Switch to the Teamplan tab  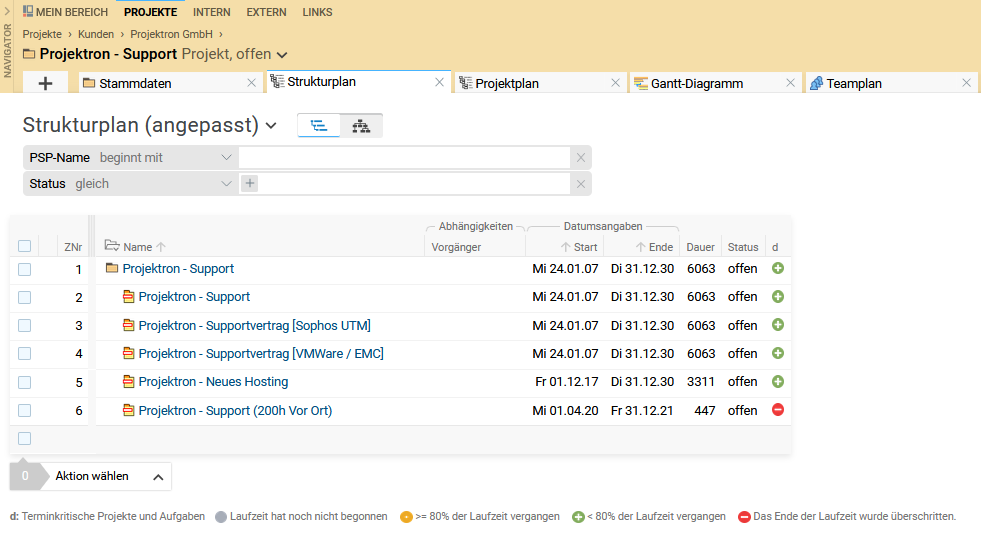point(854,83)
